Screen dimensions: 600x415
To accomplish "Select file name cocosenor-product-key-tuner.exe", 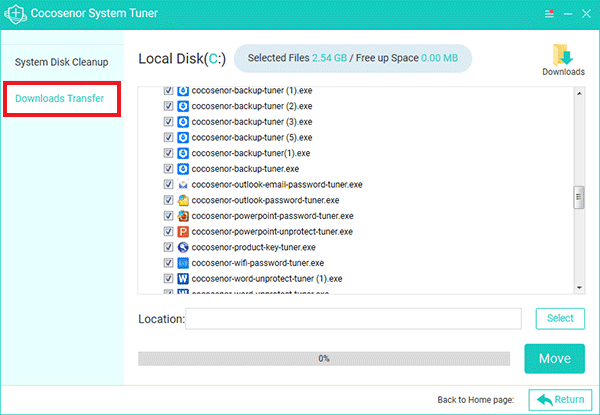I will click(x=254, y=247).
